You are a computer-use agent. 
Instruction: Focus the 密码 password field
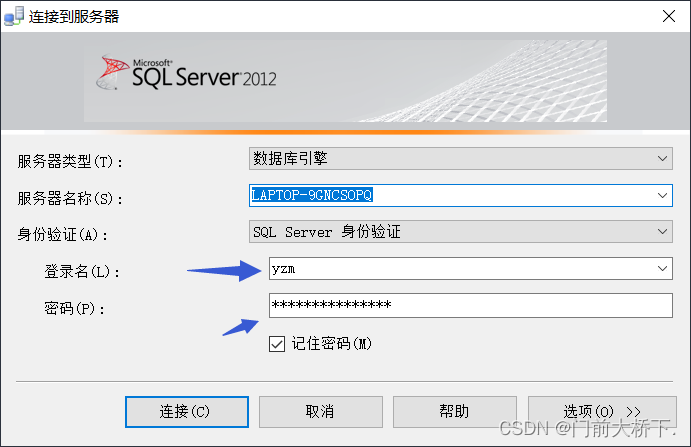tap(470, 306)
